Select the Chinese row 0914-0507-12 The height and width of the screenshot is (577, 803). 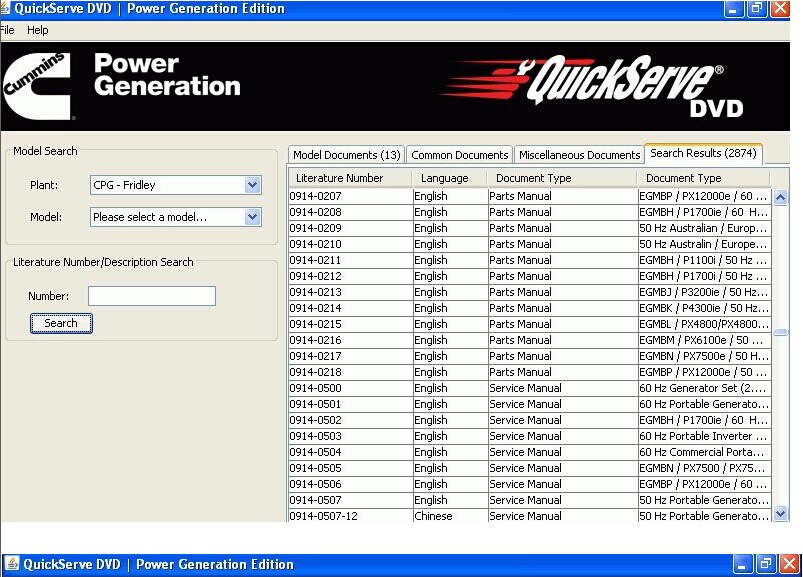[530, 516]
